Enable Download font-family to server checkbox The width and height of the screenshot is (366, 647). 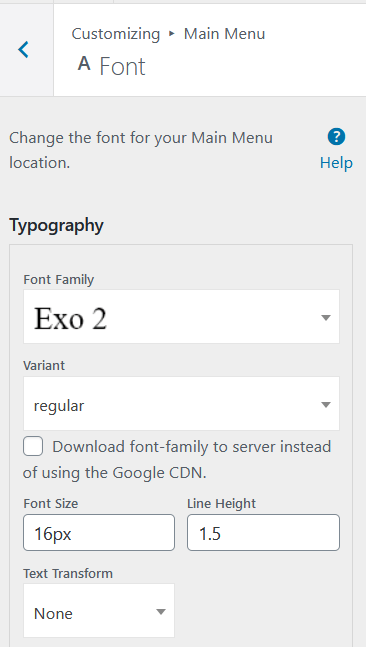(33, 447)
